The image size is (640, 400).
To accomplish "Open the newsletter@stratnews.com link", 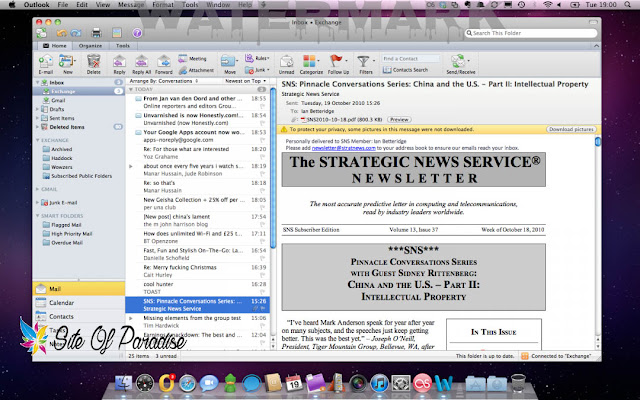I will tap(344, 148).
